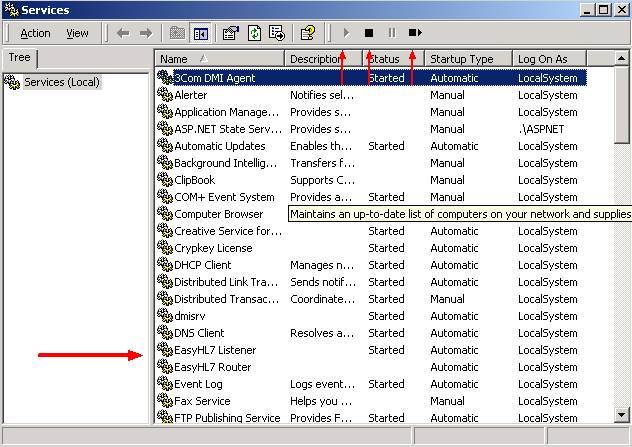This screenshot has height=447, width=632.
Task: Select the Automatic Updates service
Action: pos(371,146)
